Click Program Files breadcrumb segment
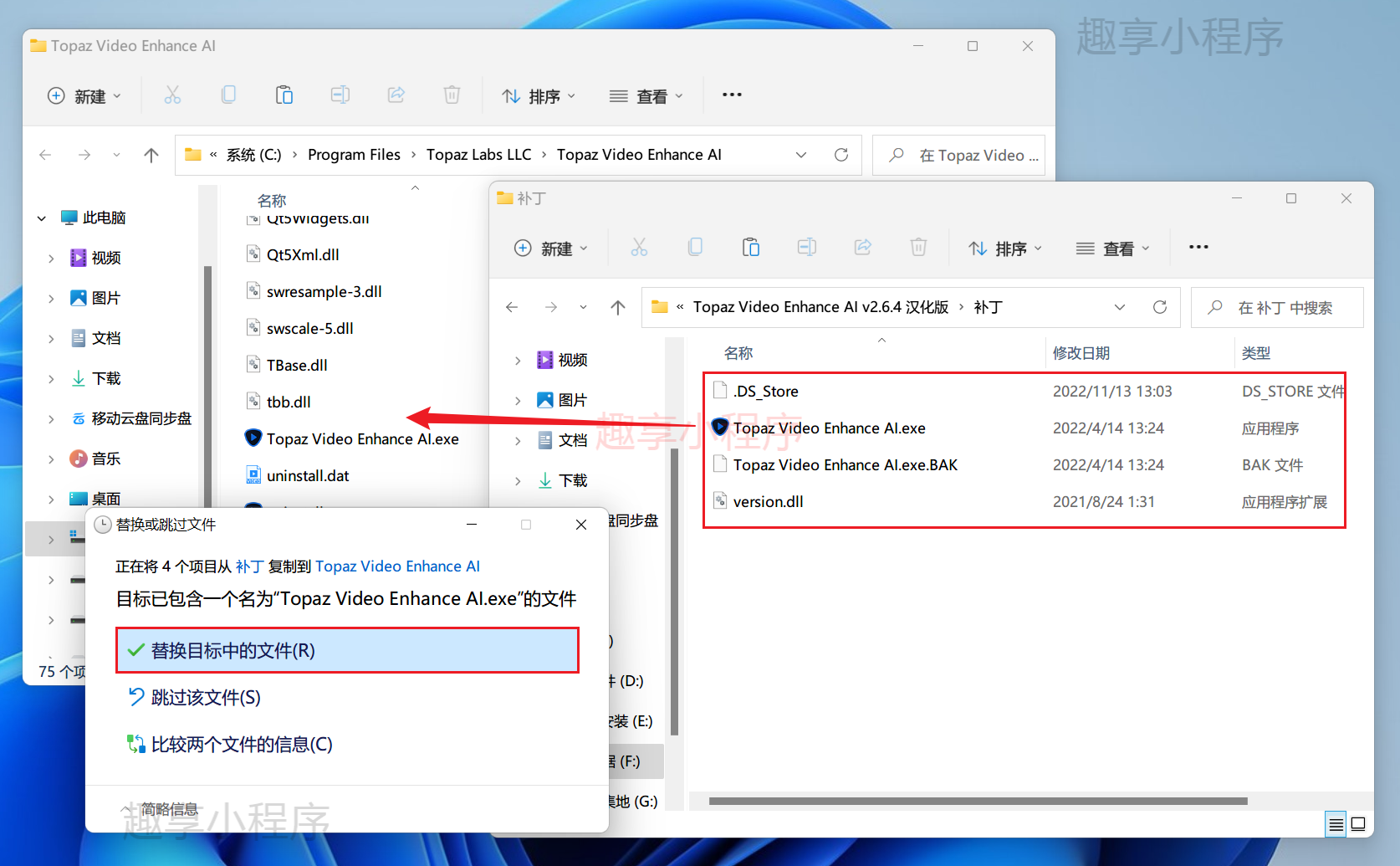 354,155
